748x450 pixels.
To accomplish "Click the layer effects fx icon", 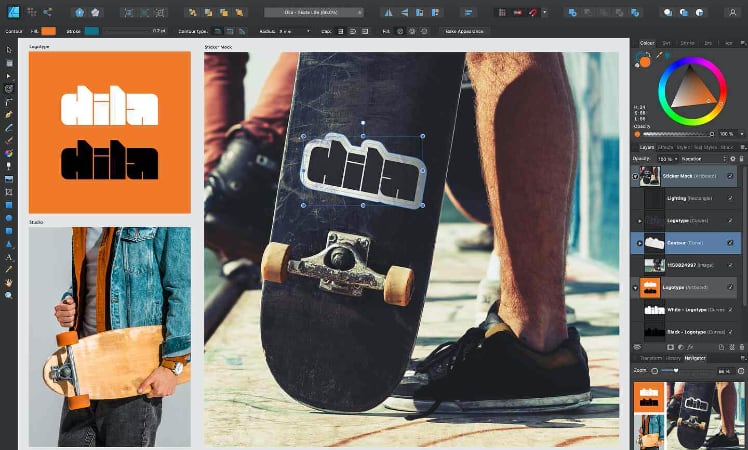I will [691, 347].
